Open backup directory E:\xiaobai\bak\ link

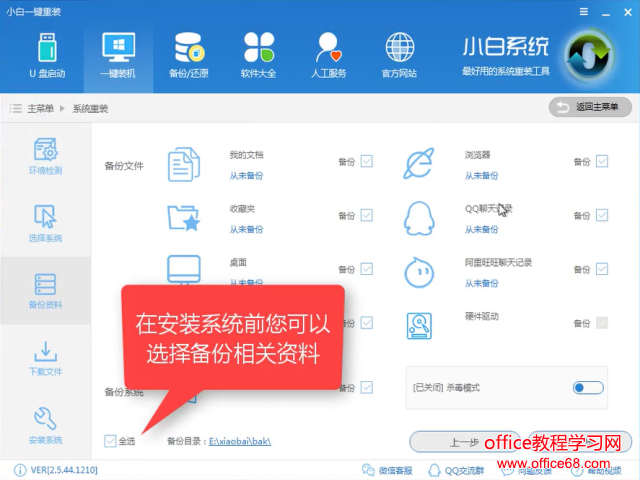240,441
